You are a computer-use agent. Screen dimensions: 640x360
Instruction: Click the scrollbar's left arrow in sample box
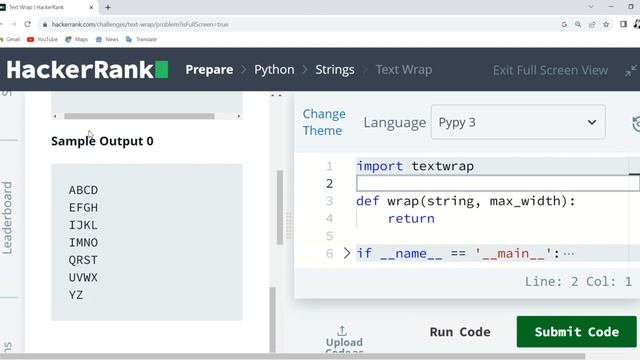click(x=55, y=116)
